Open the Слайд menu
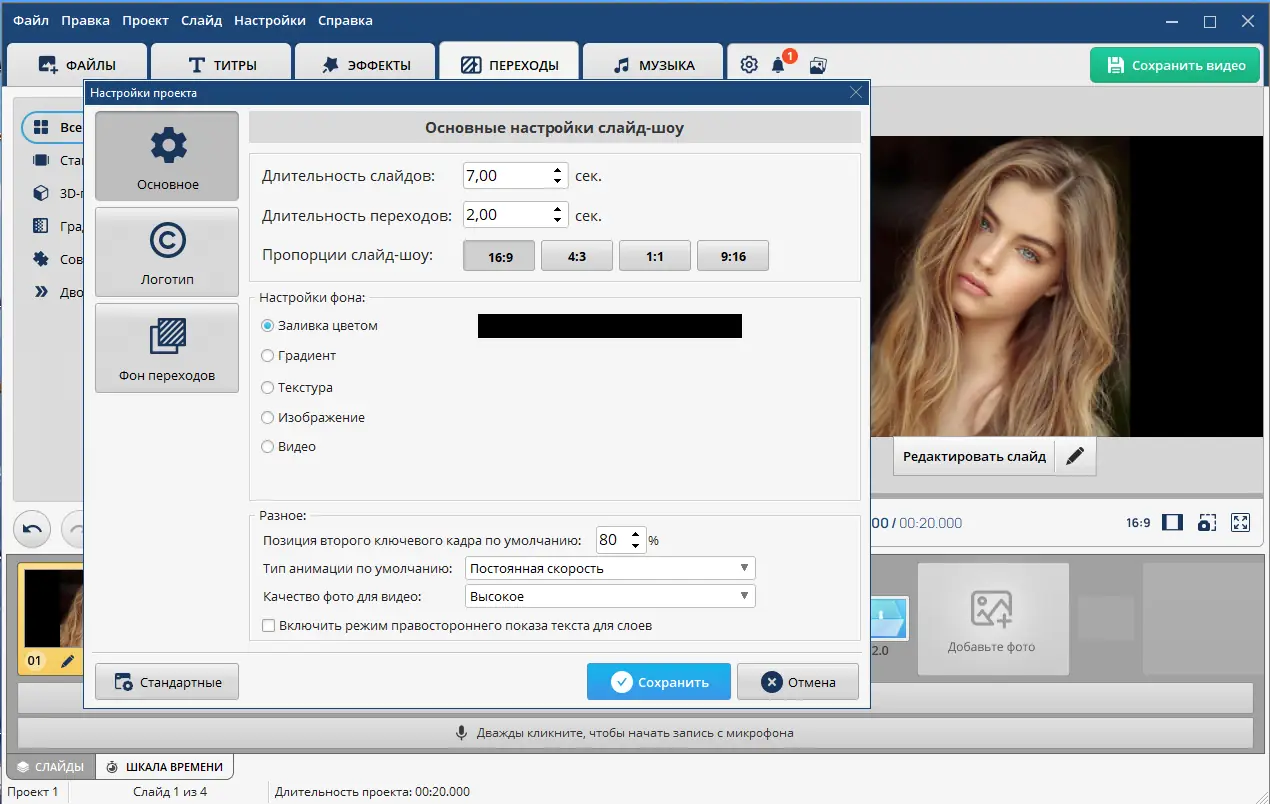Image resolution: width=1270 pixels, height=804 pixels. (201, 20)
